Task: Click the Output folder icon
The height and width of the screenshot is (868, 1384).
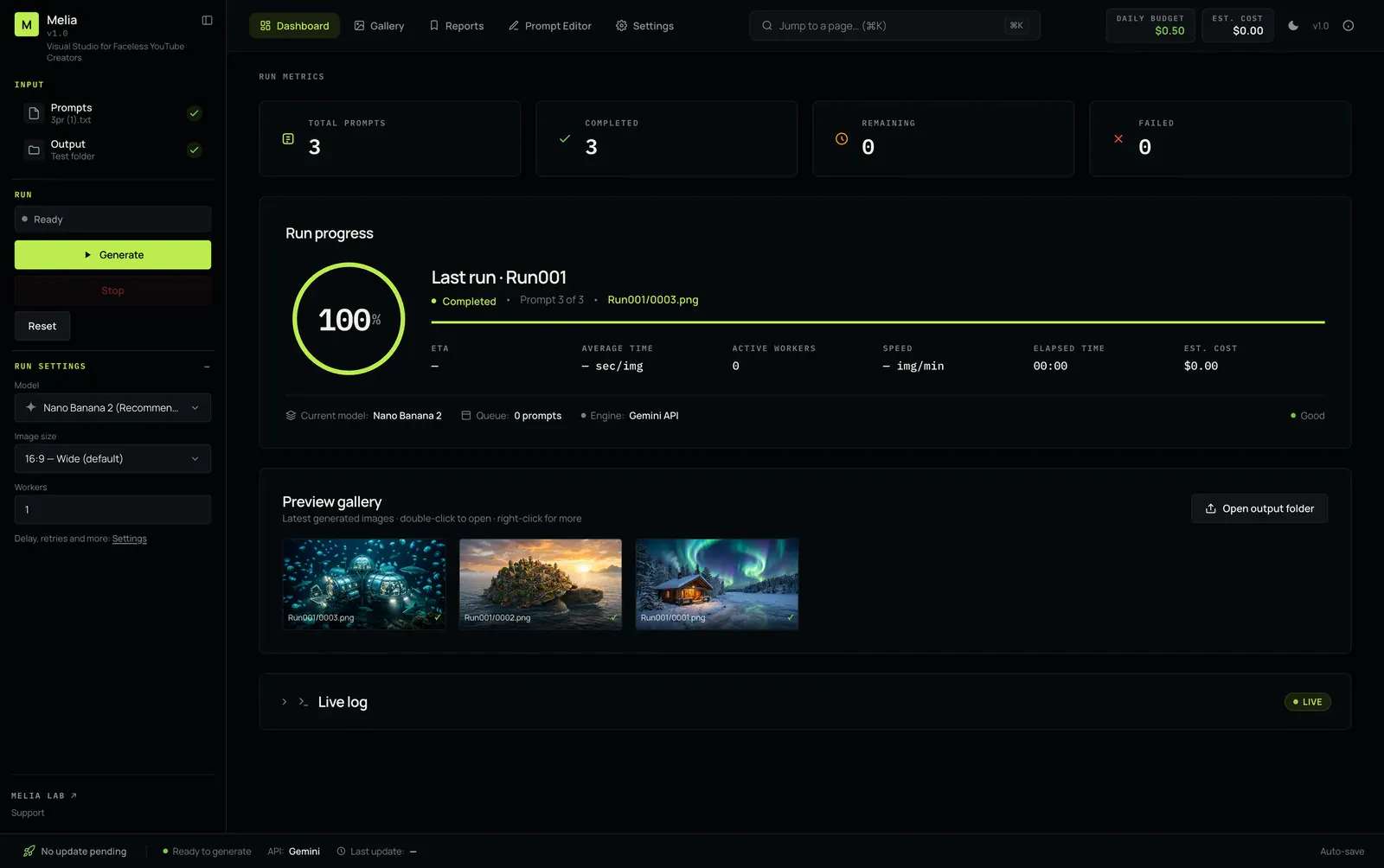Action: [x=34, y=150]
